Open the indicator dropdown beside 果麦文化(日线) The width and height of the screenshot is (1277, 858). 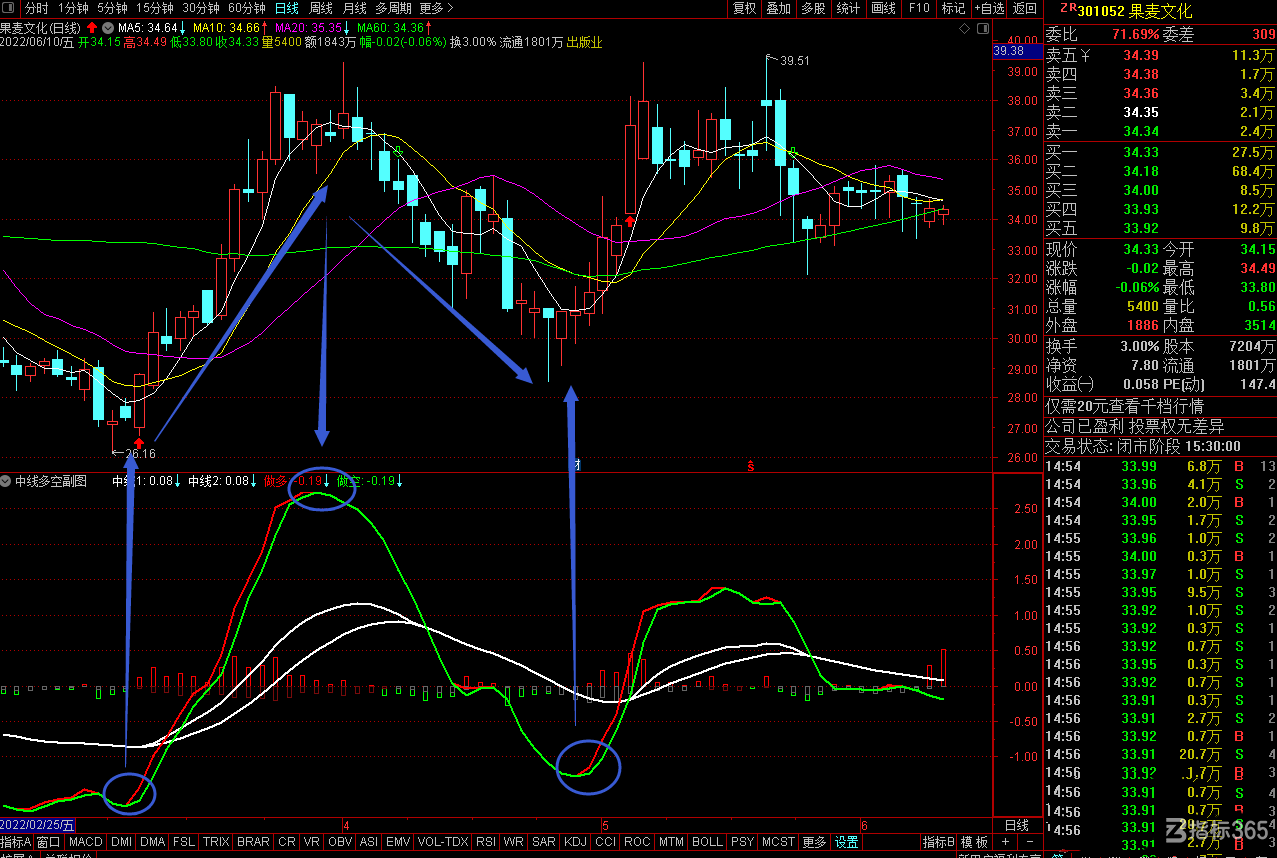(x=107, y=28)
